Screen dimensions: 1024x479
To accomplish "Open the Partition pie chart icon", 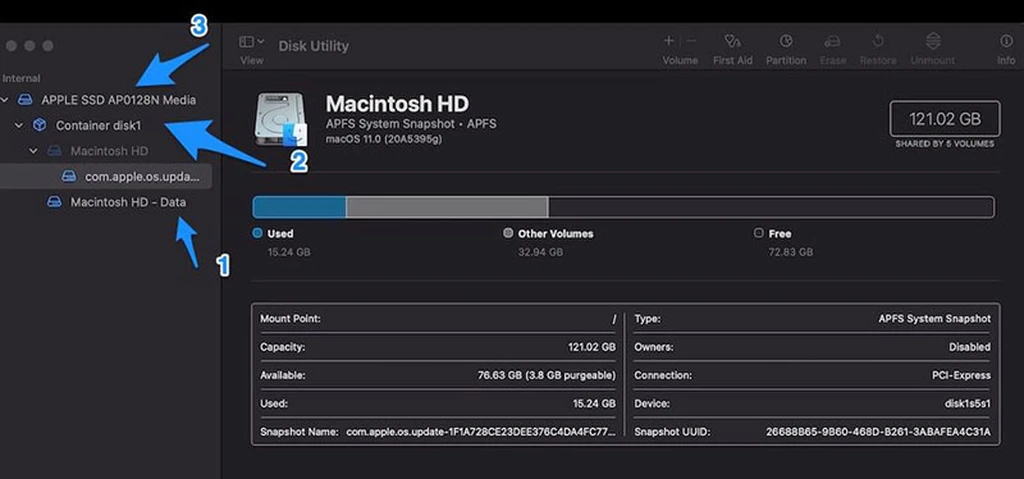I will pyautogui.click(x=786, y=41).
